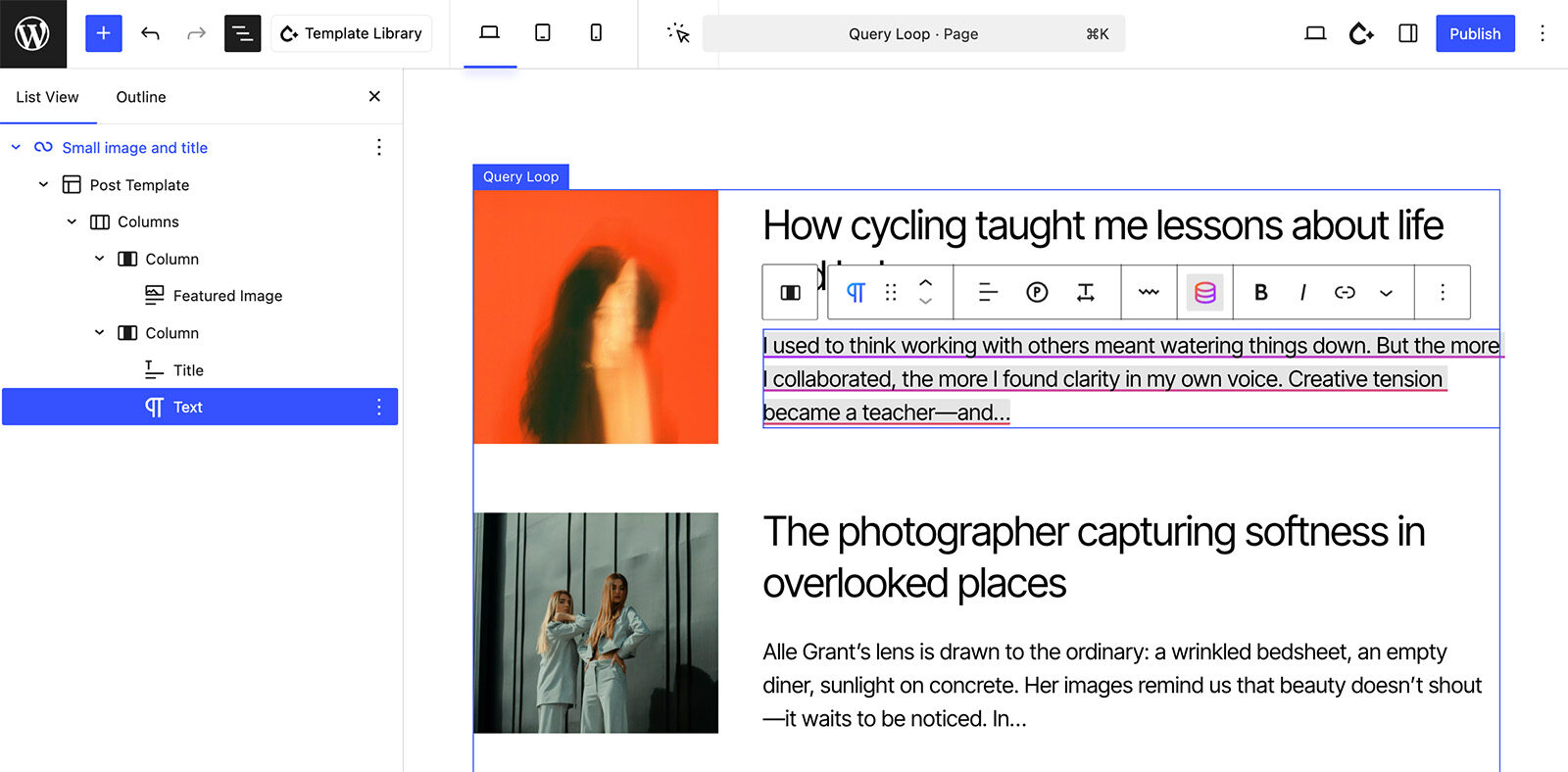1568x772 pixels.
Task: Expand more rich text options chevron
Action: (x=1386, y=292)
